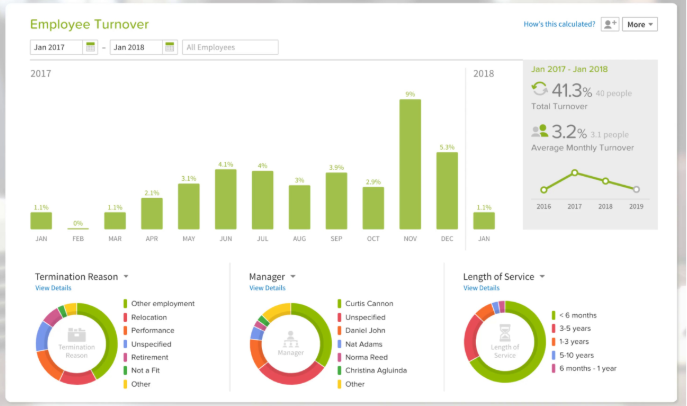Click the March 1.1% turnover bar
687x406 pixels.
coord(115,221)
